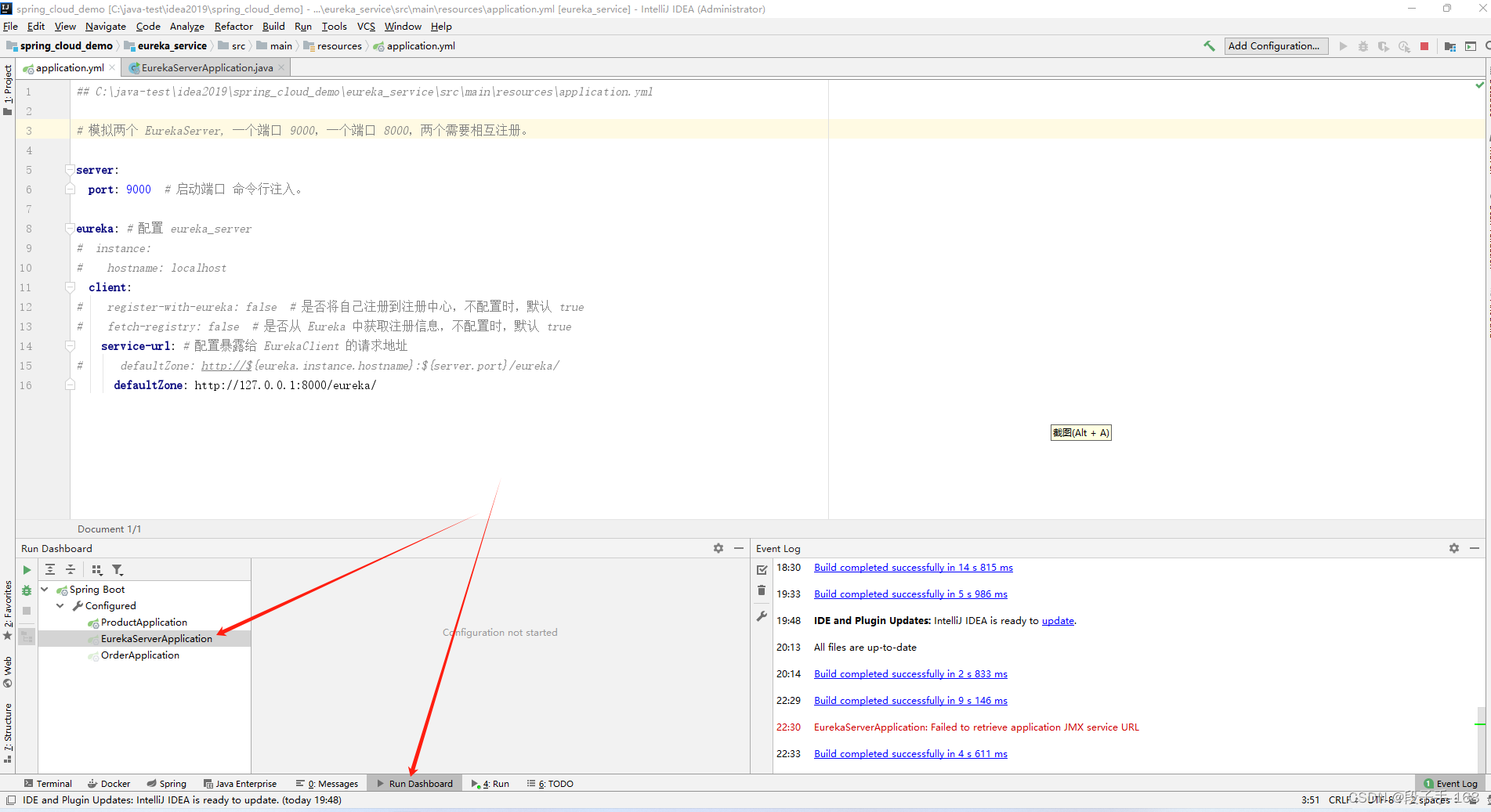Run selected configuration in Run Dashboard
The width and height of the screenshot is (1491, 812).
click(27, 570)
